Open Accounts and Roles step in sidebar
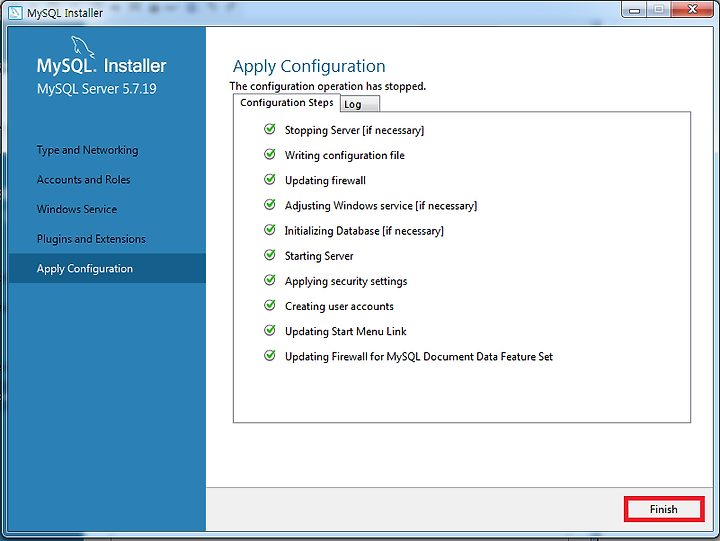720x541 pixels. click(x=84, y=180)
